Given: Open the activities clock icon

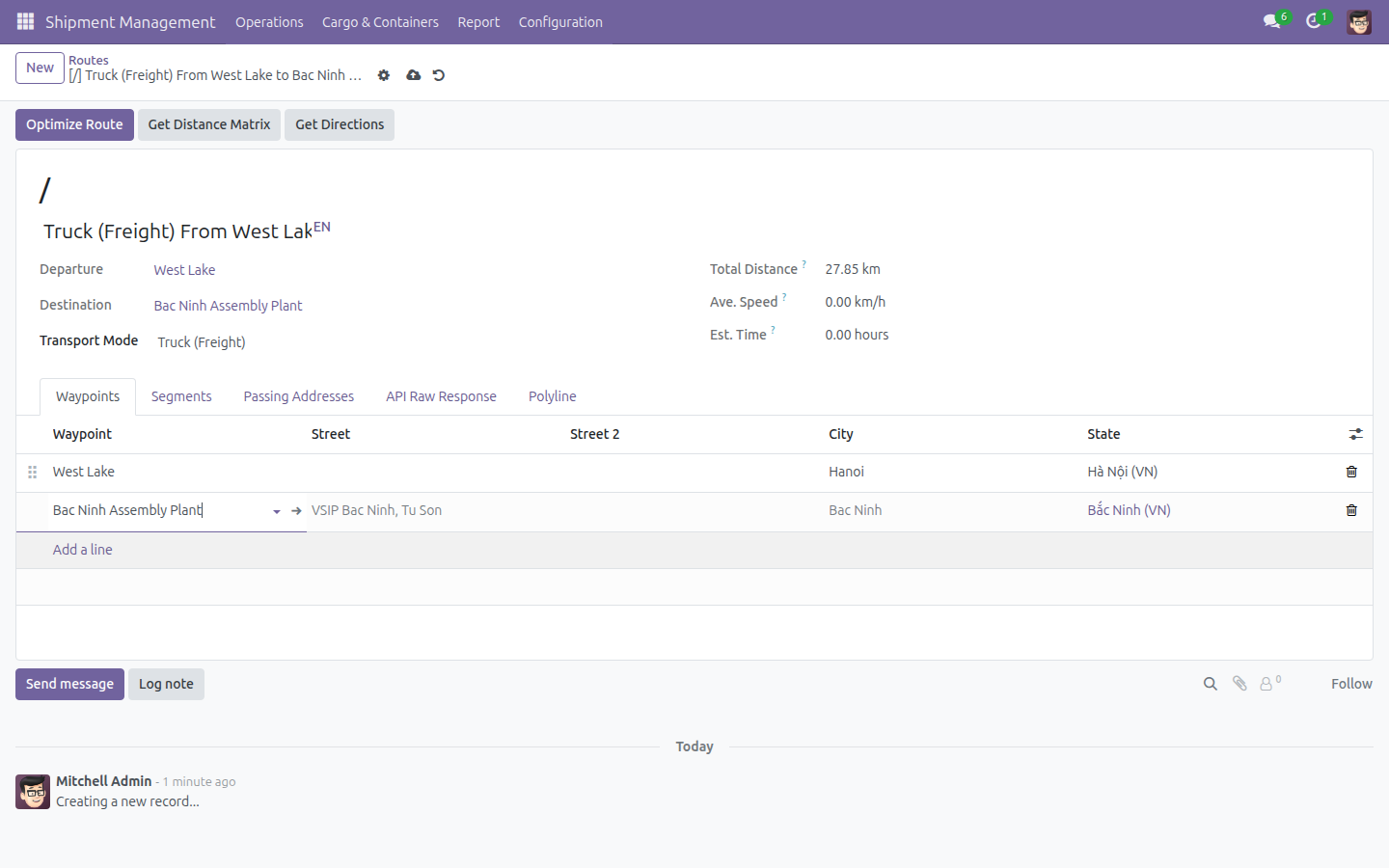Looking at the screenshot, I should point(1314,21).
